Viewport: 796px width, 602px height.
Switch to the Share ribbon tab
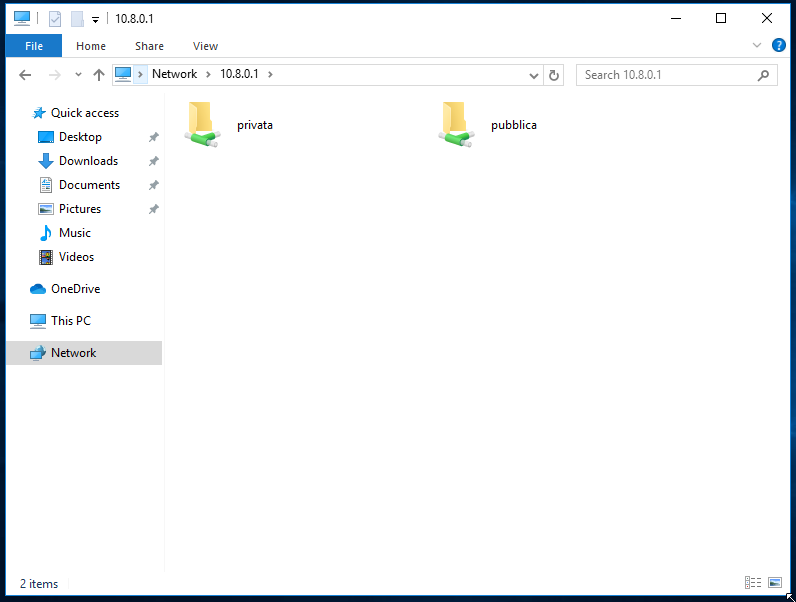point(149,46)
